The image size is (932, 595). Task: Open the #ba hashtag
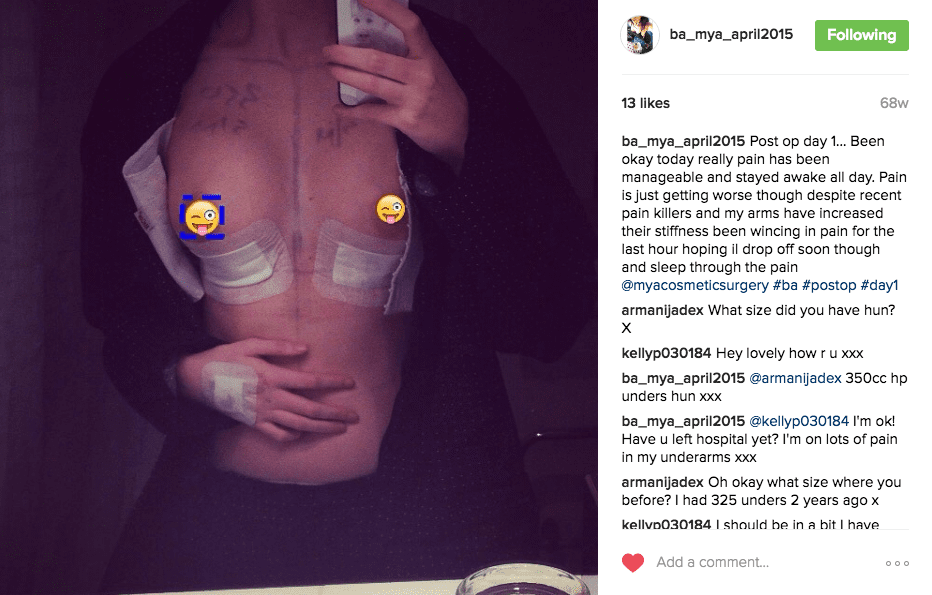click(785, 285)
